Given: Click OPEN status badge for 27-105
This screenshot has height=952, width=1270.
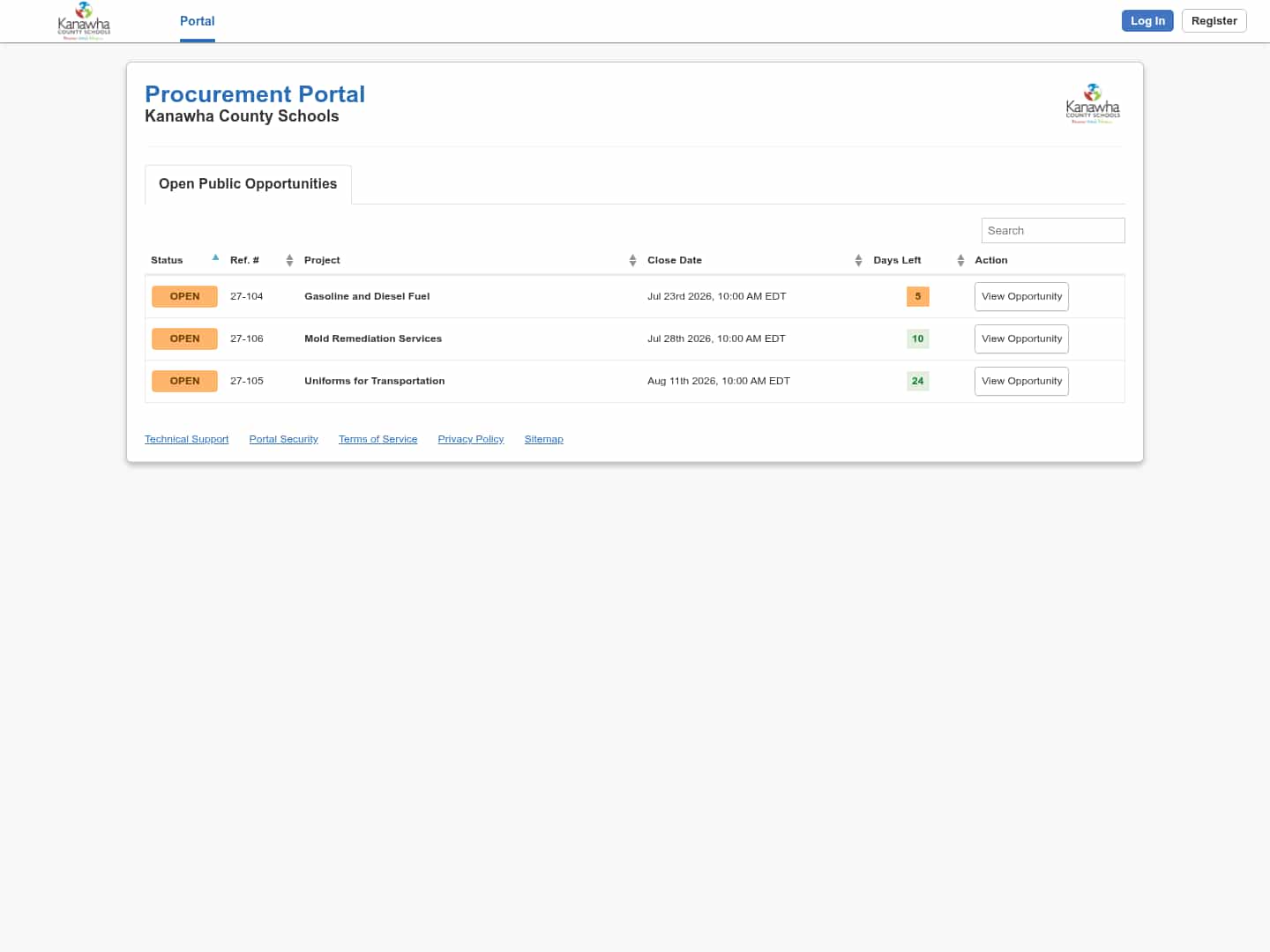Looking at the screenshot, I should [184, 381].
